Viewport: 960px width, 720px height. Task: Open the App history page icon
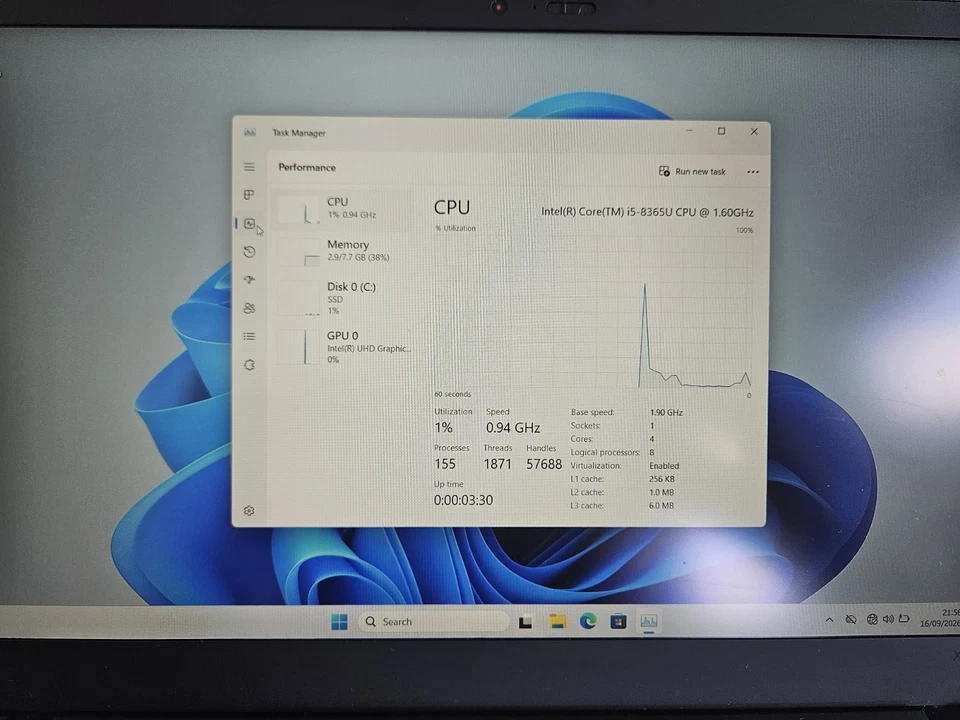[x=249, y=252]
